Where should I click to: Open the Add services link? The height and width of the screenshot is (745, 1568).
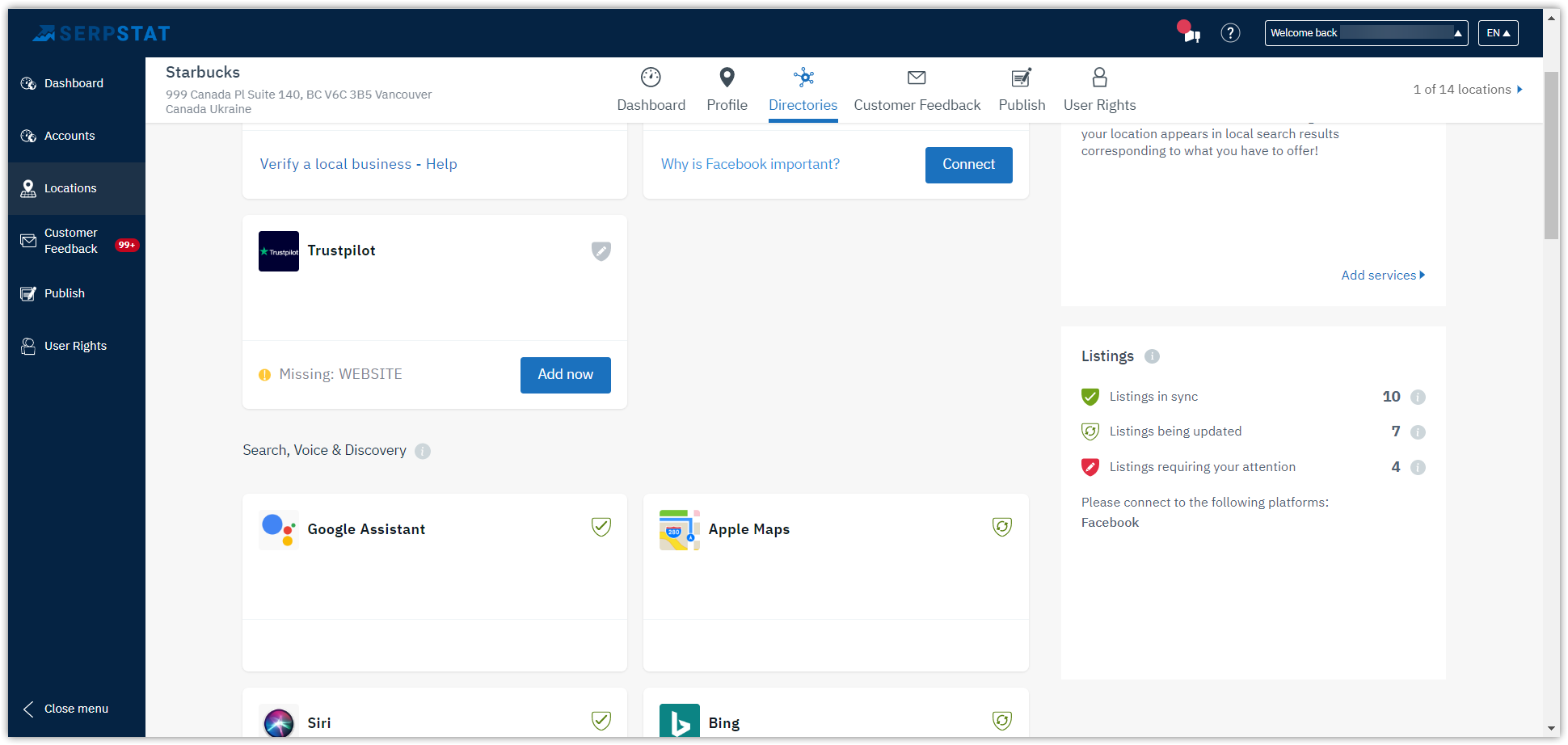pyautogui.click(x=1383, y=276)
